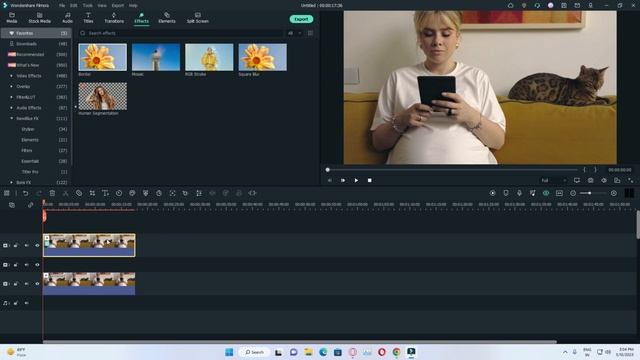Click the crop icon in timeline toolbar

[92, 193]
